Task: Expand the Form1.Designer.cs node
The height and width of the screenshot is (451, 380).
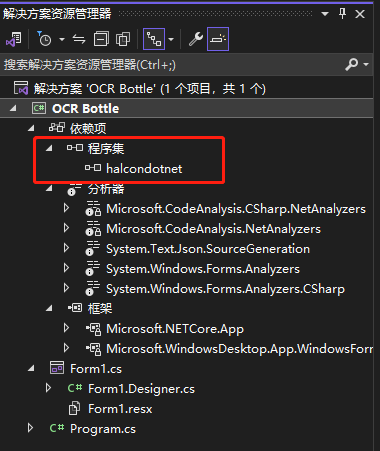Action: pos(48,388)
